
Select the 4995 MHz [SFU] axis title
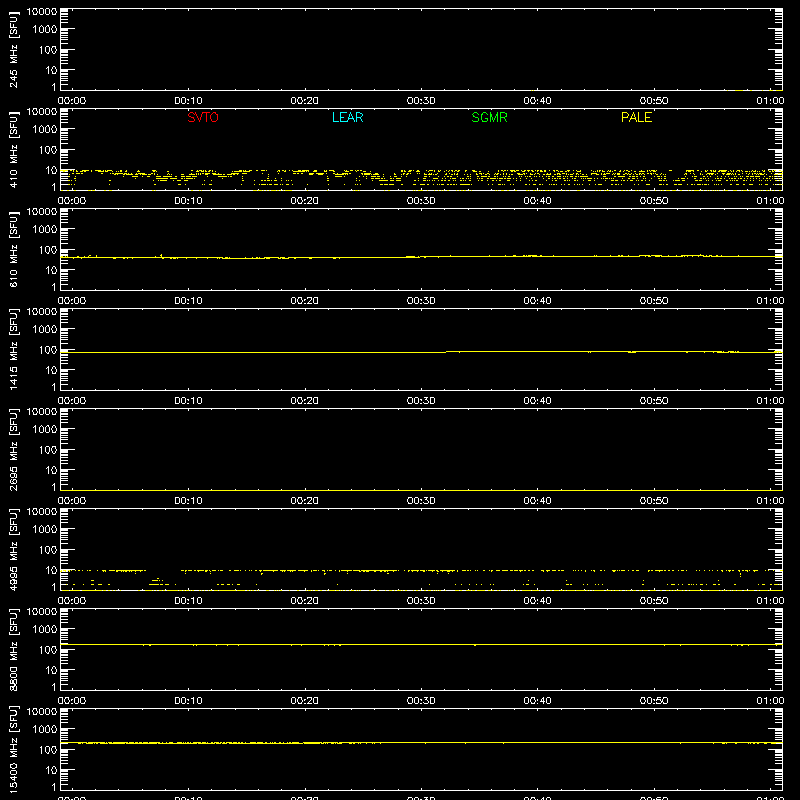tap(13, 549)
